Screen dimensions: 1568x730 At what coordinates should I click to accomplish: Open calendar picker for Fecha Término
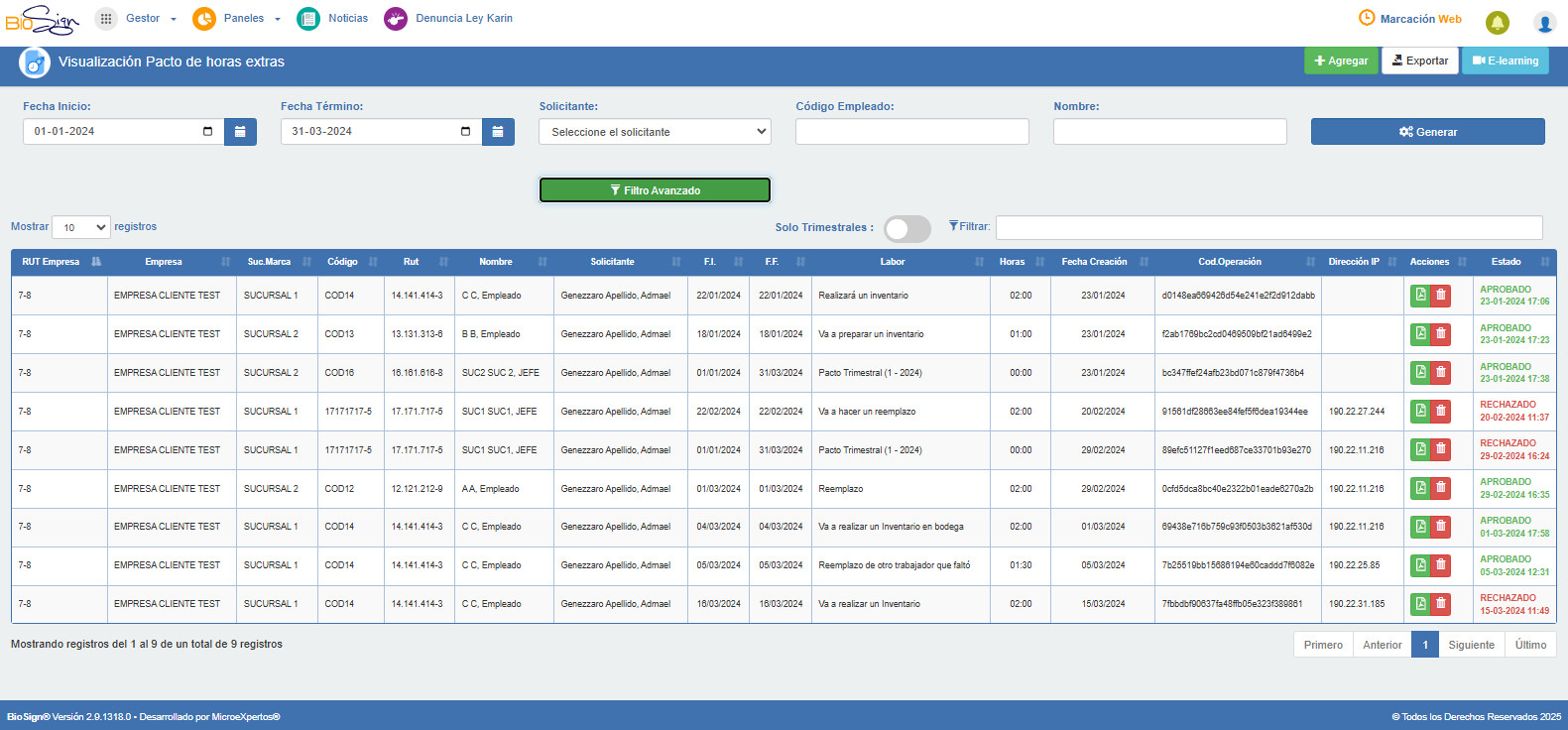click(x=498, y=132)
